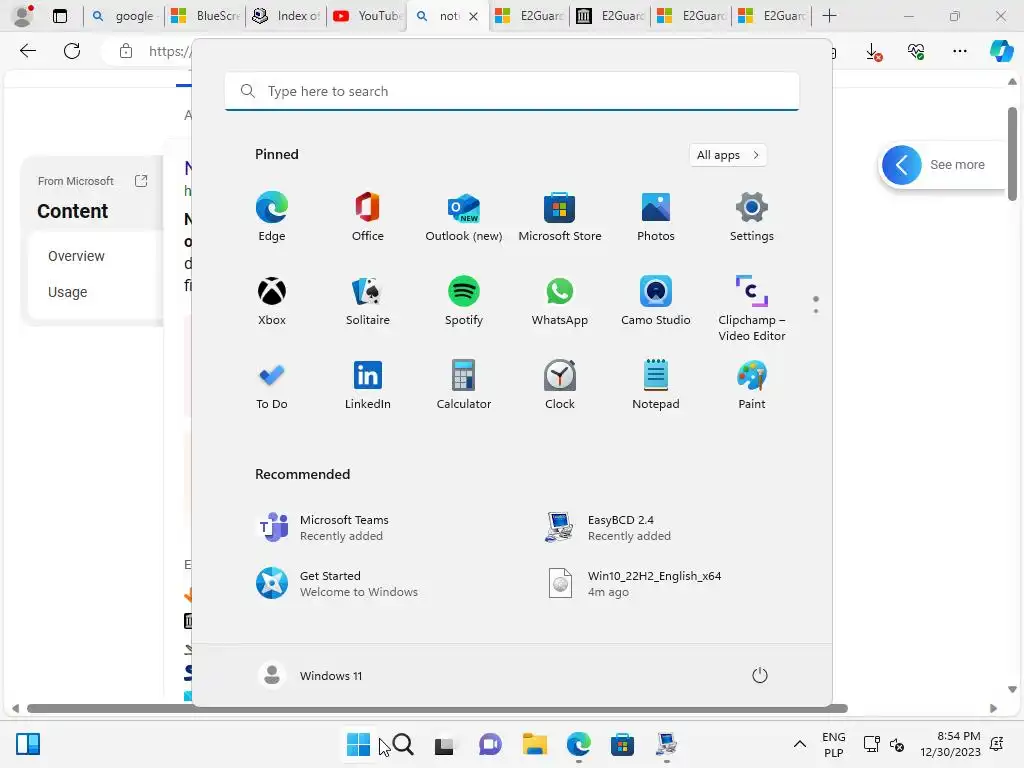
Task: Click the Windows Start button on taskbar
Action: click(x=358, y=744)
